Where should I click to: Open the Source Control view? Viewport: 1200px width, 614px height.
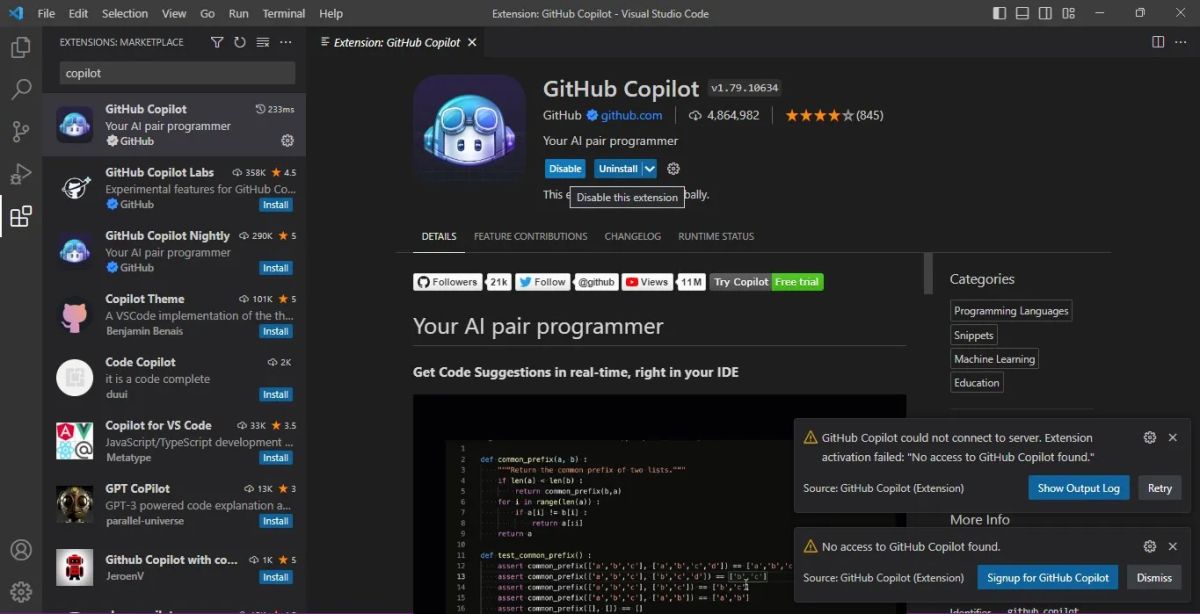click(x=21, y=131)
